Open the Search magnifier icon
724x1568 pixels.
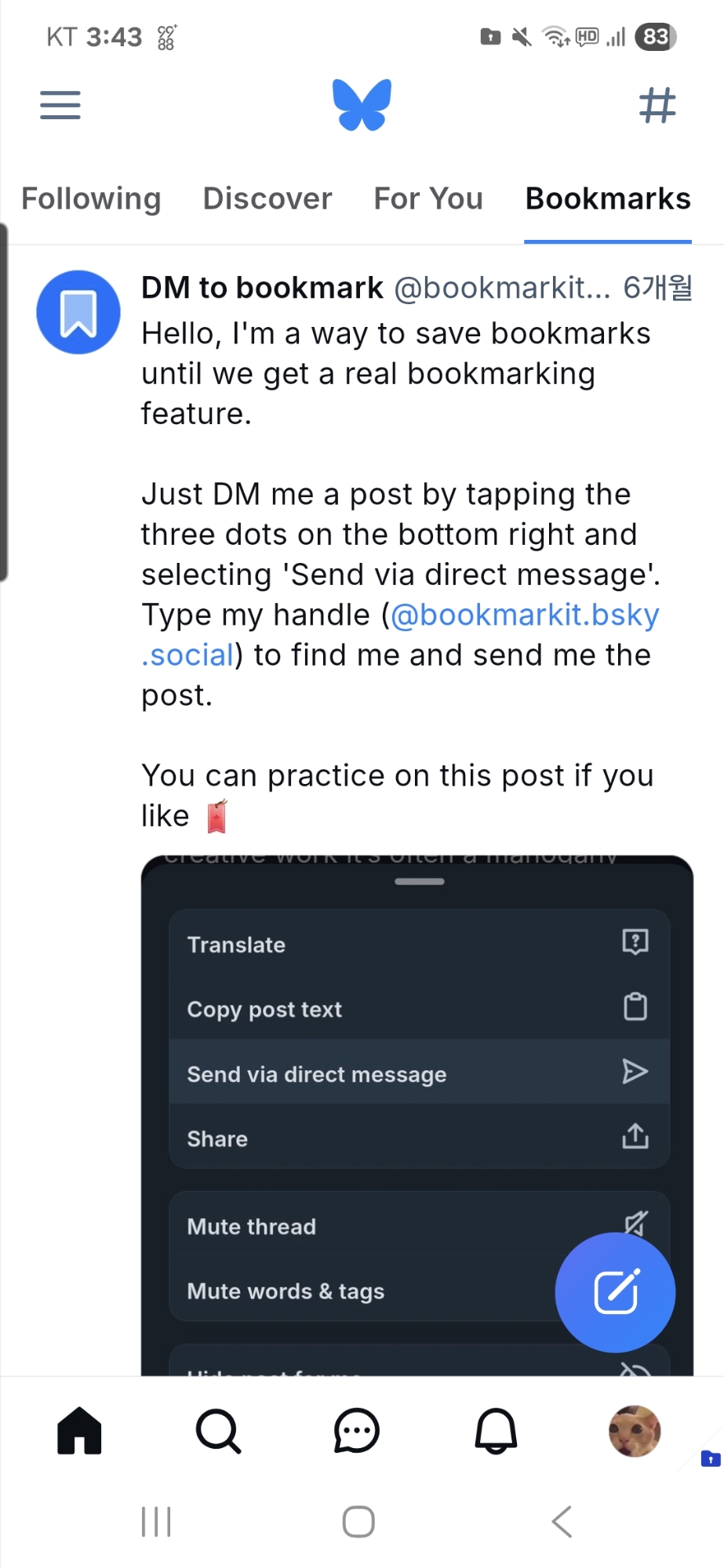(x=218, y=1431)
